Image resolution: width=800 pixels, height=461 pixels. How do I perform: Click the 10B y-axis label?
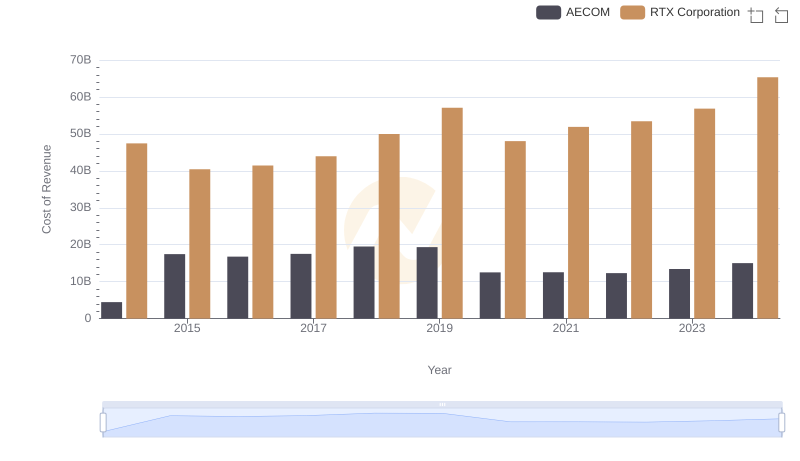81,281
